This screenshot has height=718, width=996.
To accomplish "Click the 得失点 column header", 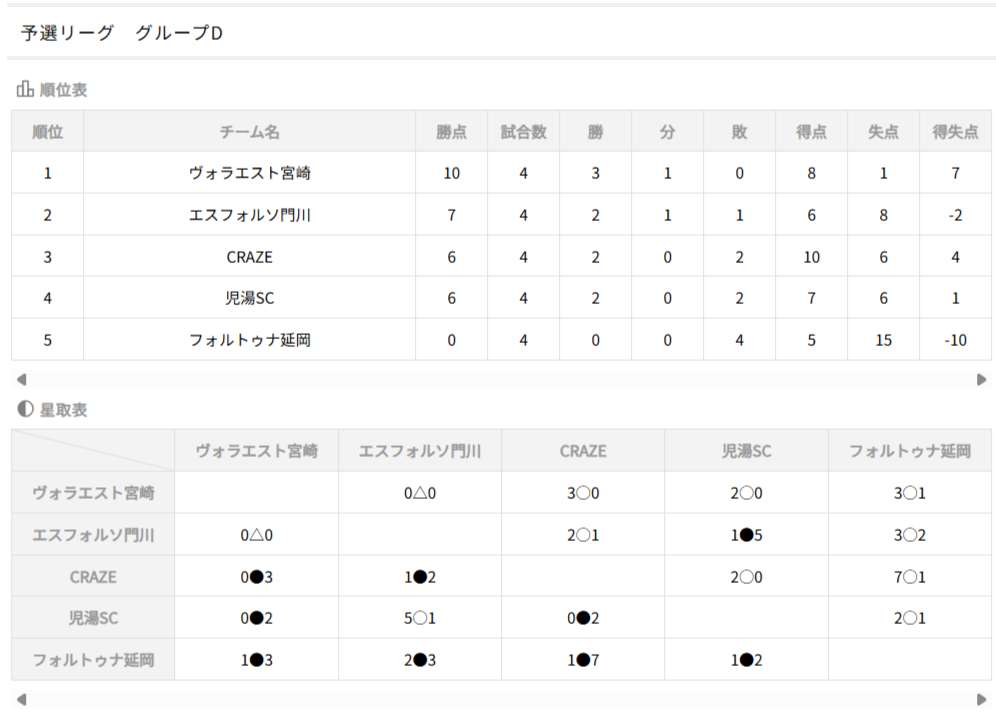I will pos(955,132).
